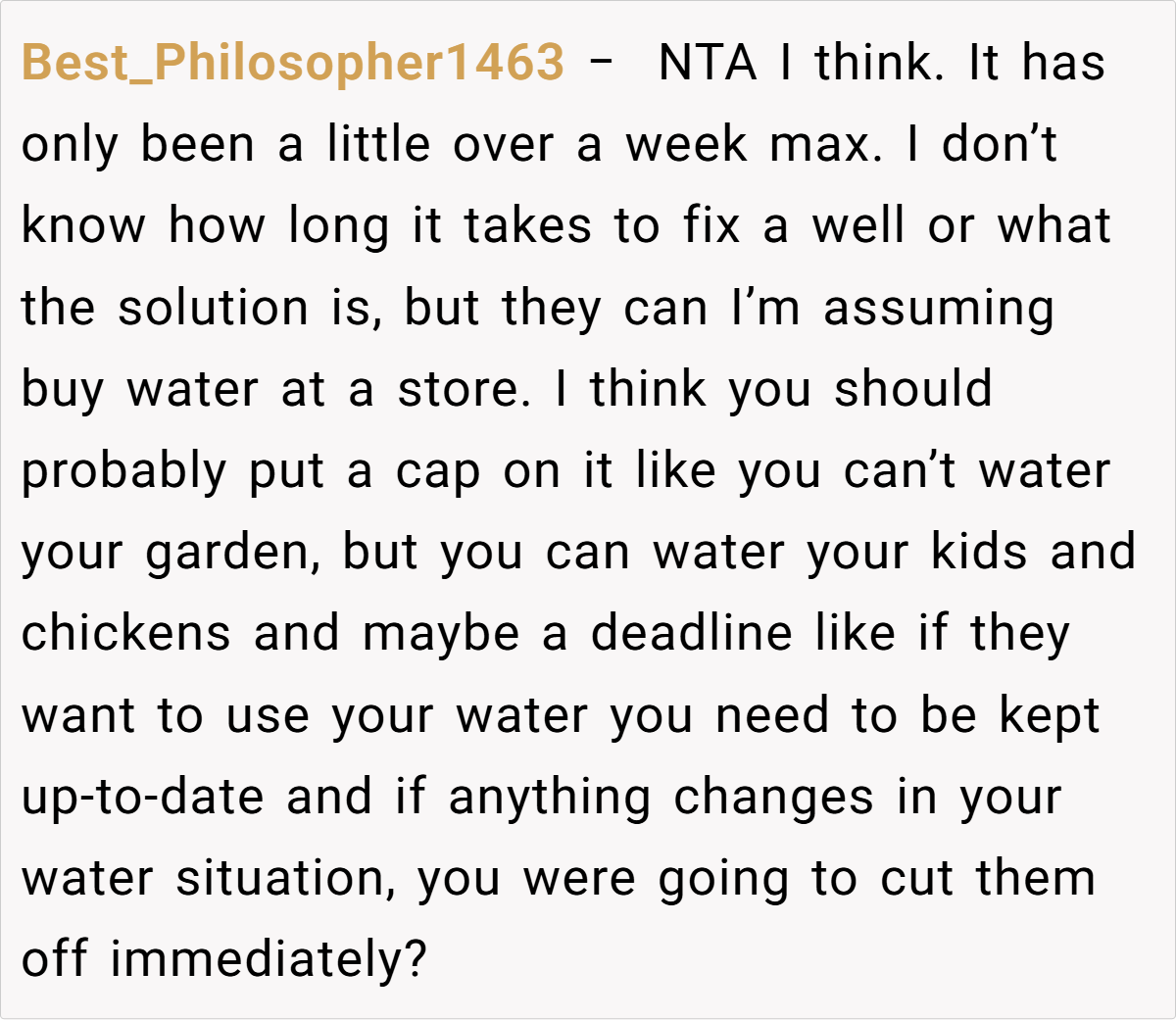Image resolution: width=1176 pixels, height=1020 pixels.
Task: Click the word "going" in the last lines
Action: click(723, 879)
